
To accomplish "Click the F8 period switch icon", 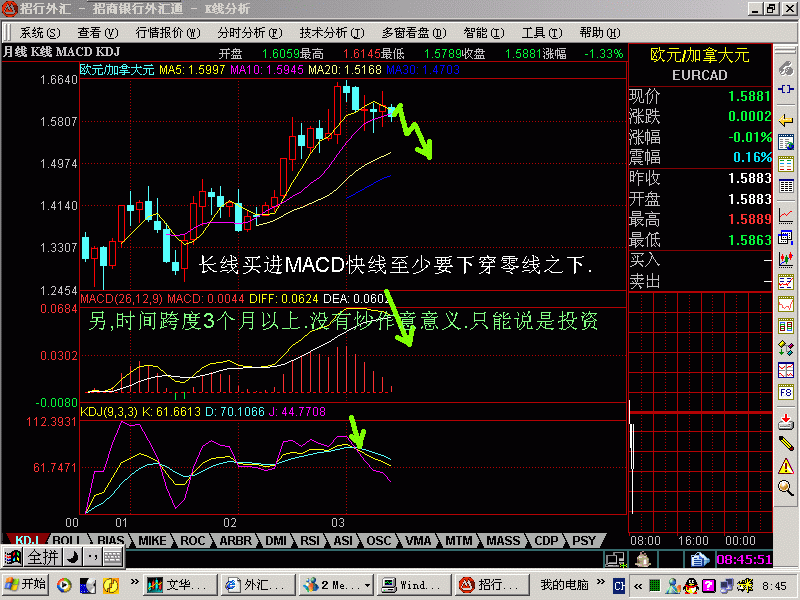I will [x=786, y=392].
